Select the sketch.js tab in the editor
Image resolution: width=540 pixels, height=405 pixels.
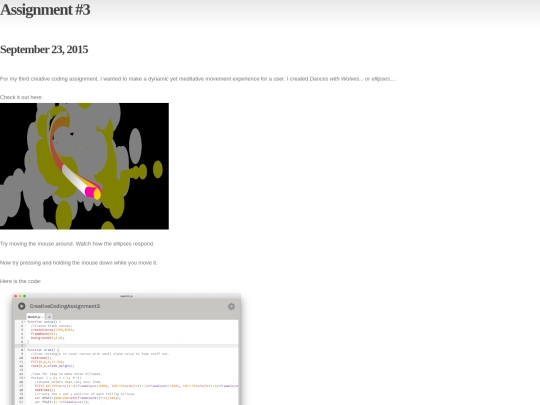click(x=35, y=316)
